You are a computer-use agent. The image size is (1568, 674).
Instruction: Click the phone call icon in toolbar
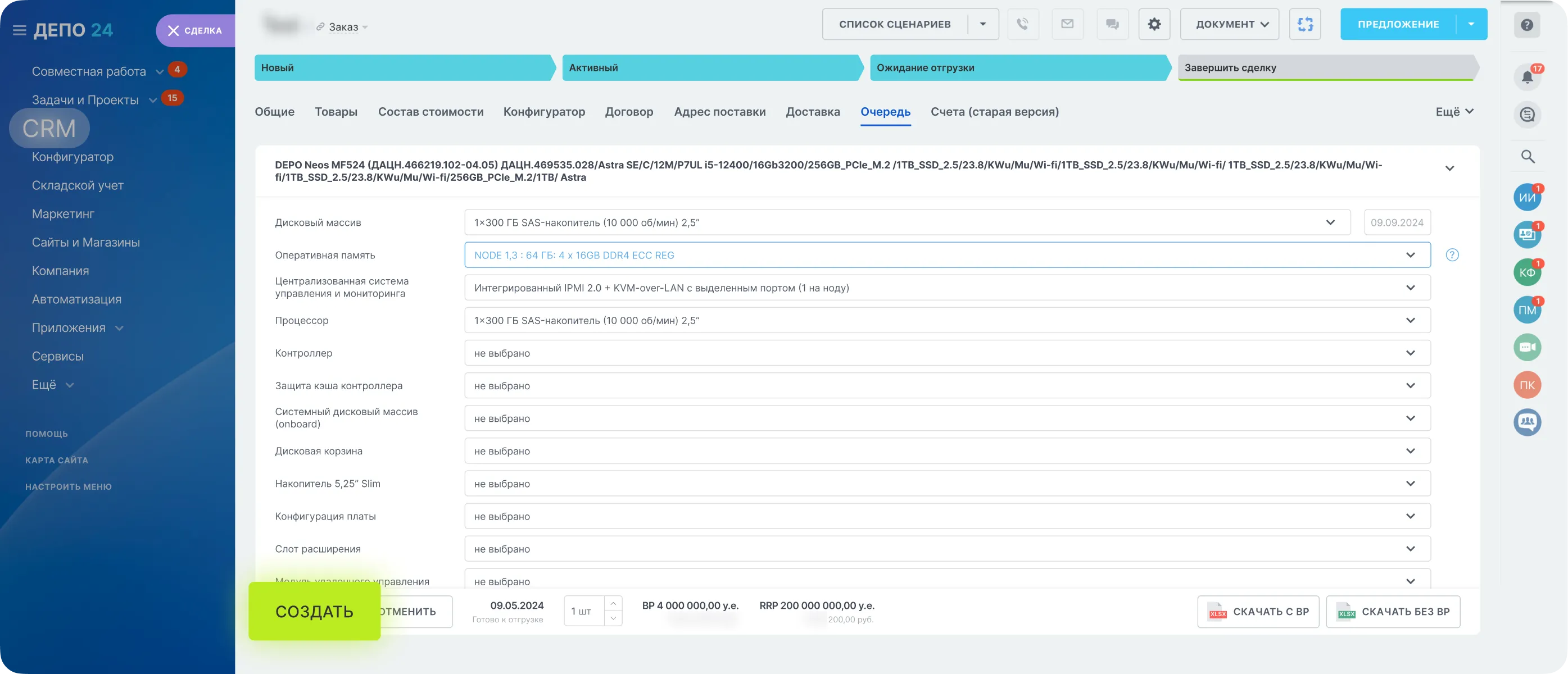tap(1023, 24)
